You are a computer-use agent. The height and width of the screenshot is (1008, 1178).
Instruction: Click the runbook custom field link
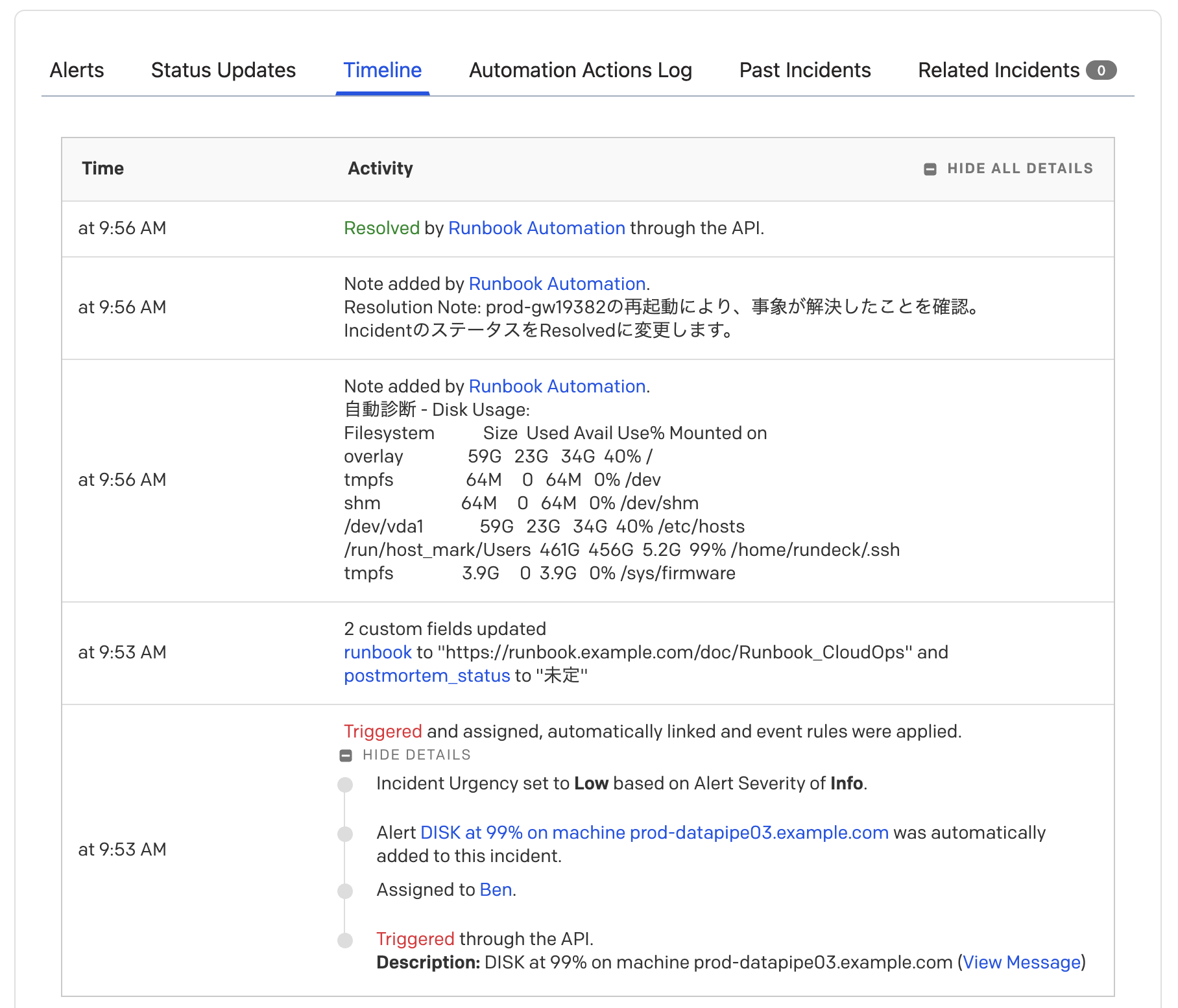tap(378, 653)
